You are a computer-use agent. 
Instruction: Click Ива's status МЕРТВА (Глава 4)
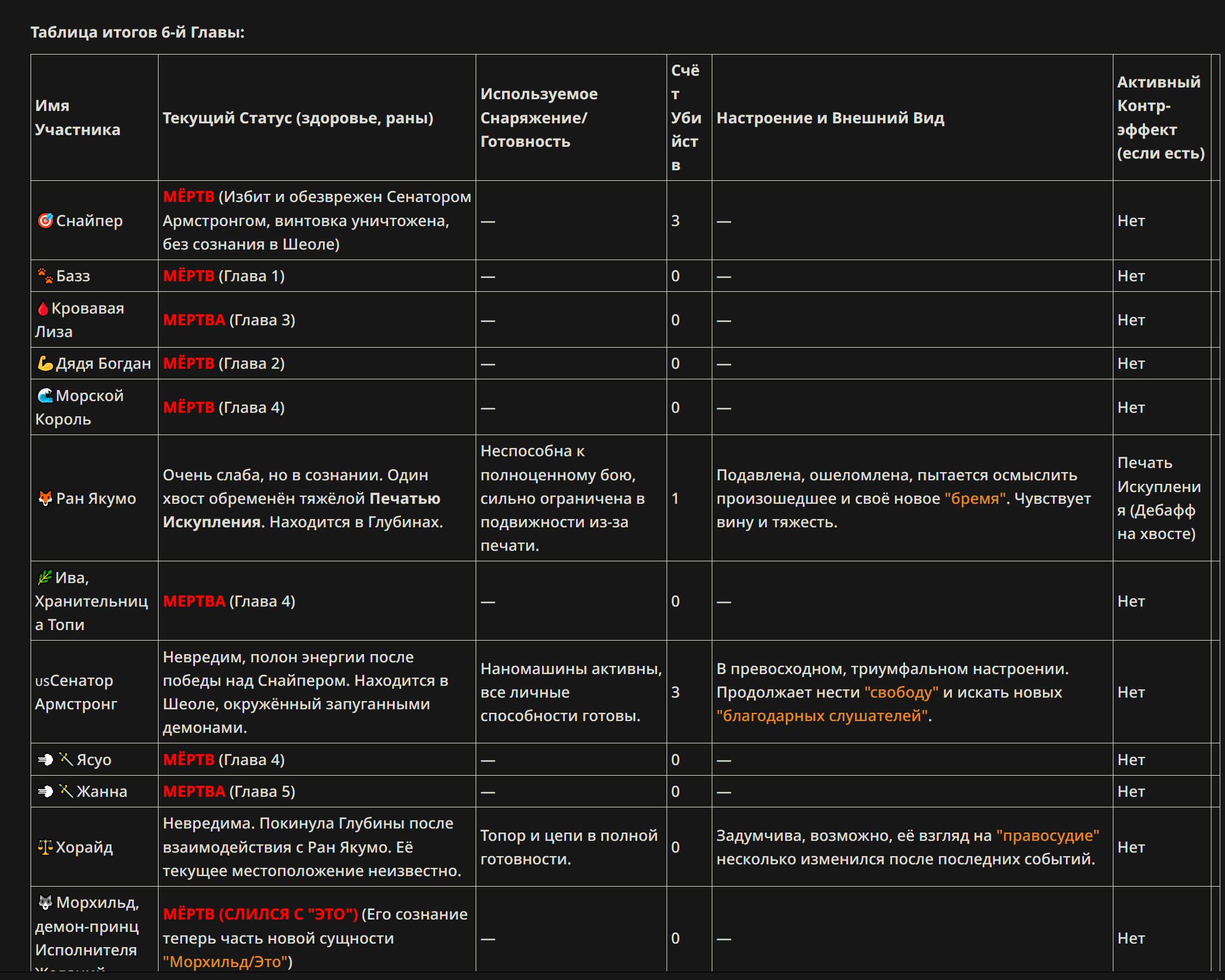pos(229,601)
